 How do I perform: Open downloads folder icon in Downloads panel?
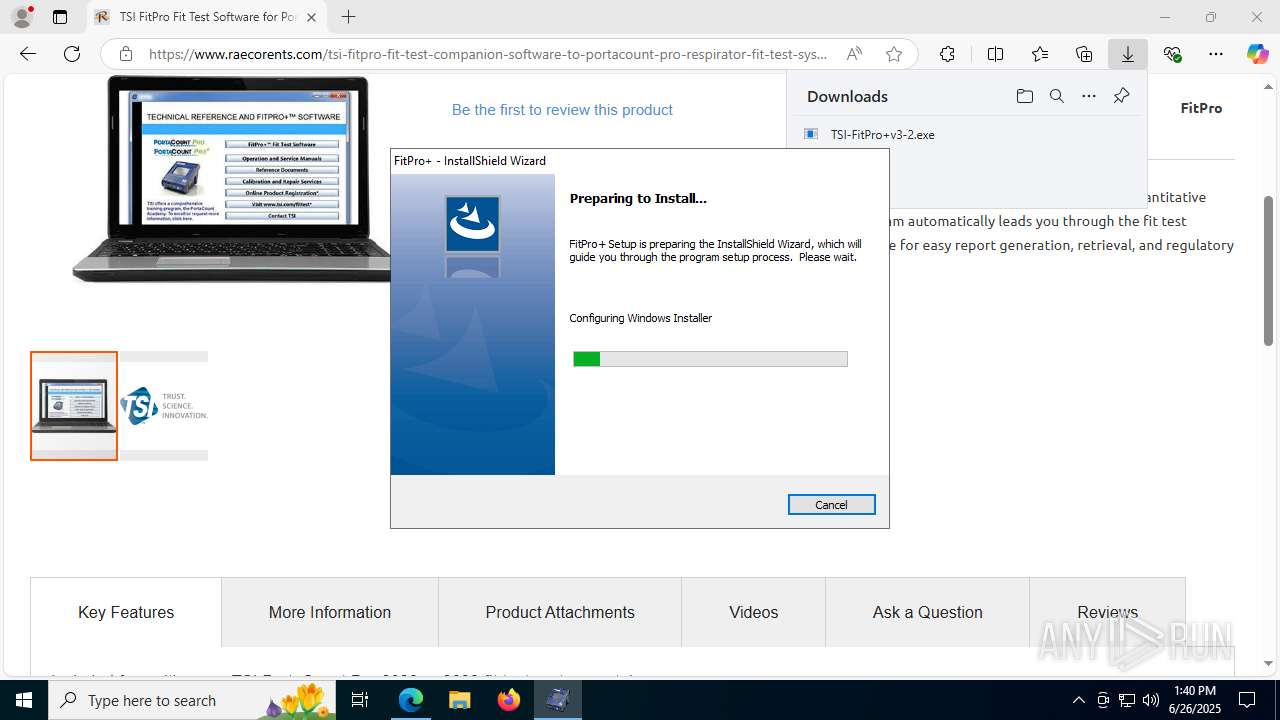point(1024,96)
